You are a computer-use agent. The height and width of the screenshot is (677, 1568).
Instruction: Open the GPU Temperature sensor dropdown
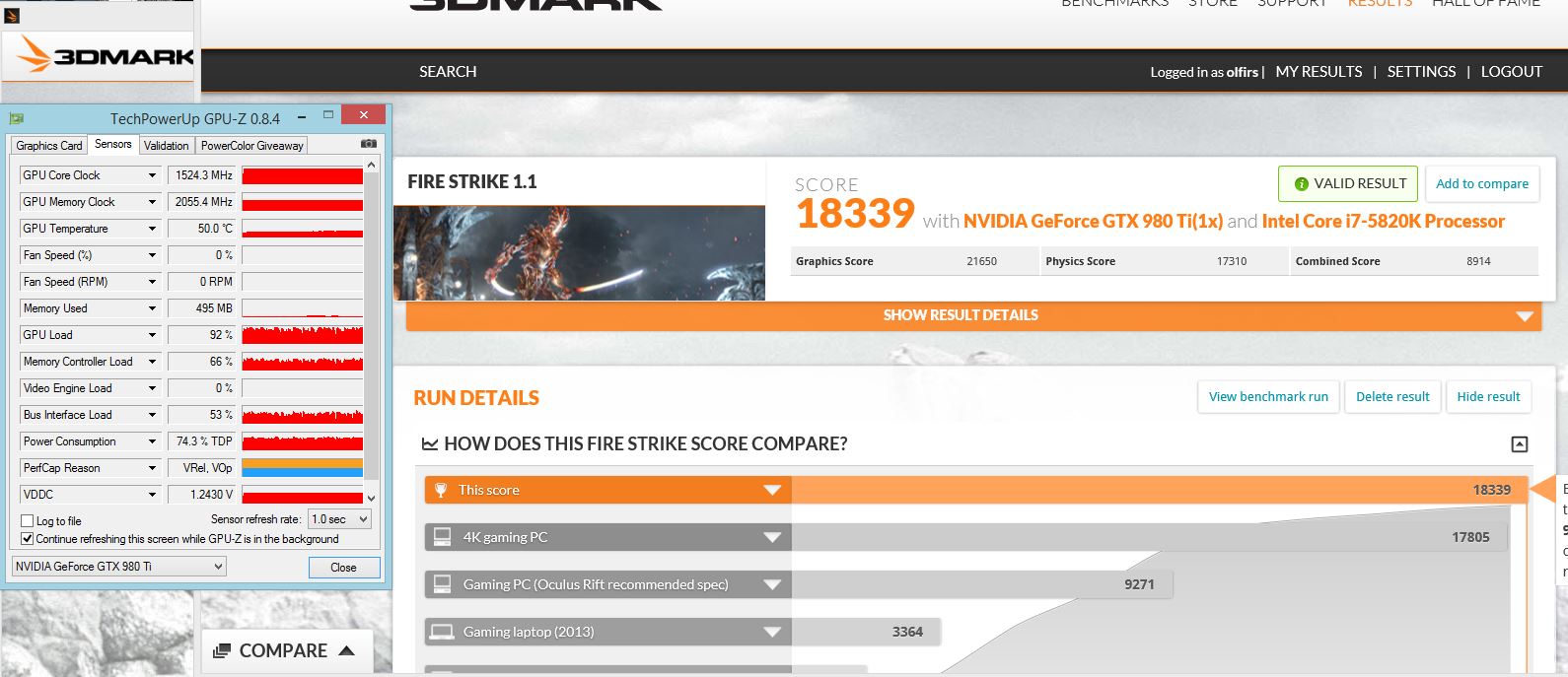(x=153, y=229)
